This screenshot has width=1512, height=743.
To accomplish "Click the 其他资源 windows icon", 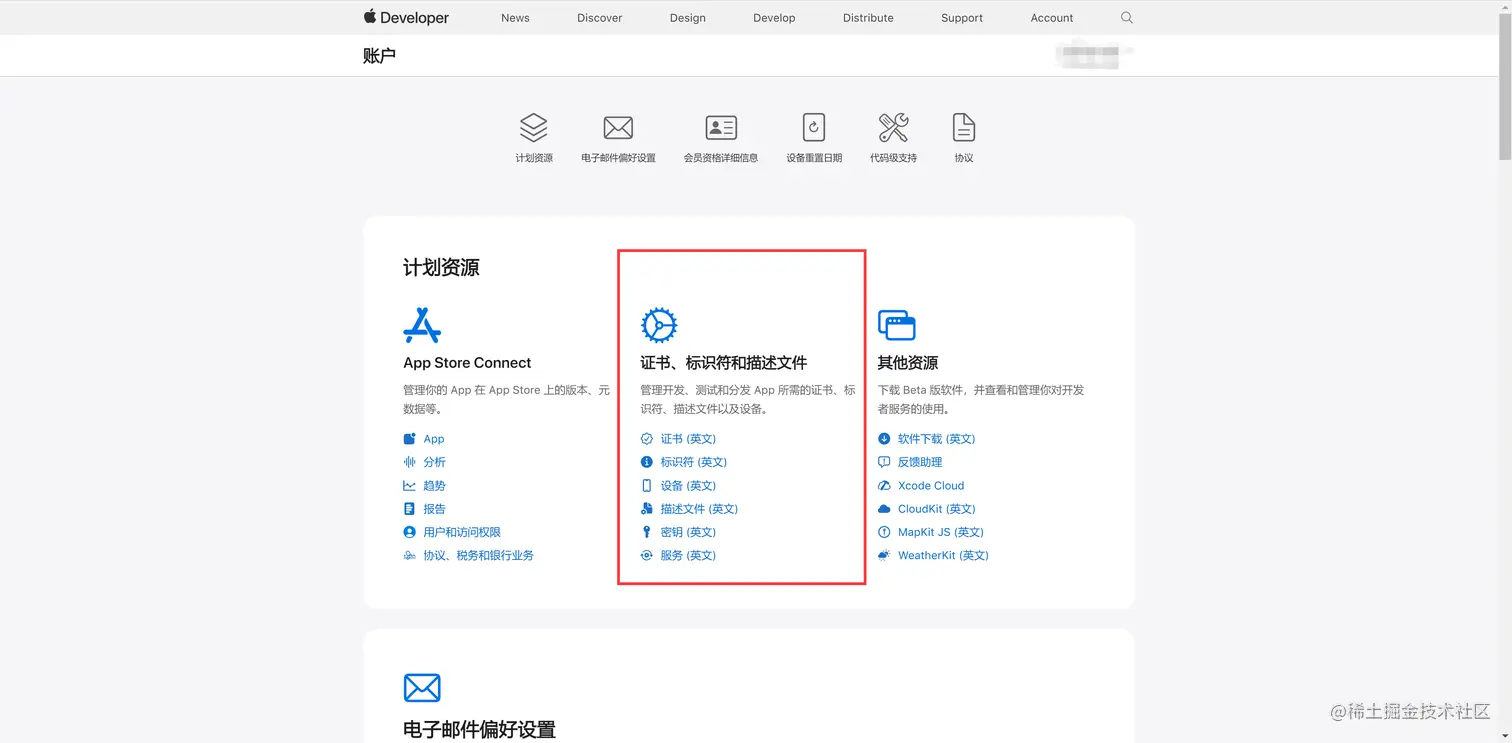I will (x=897, y=325).
